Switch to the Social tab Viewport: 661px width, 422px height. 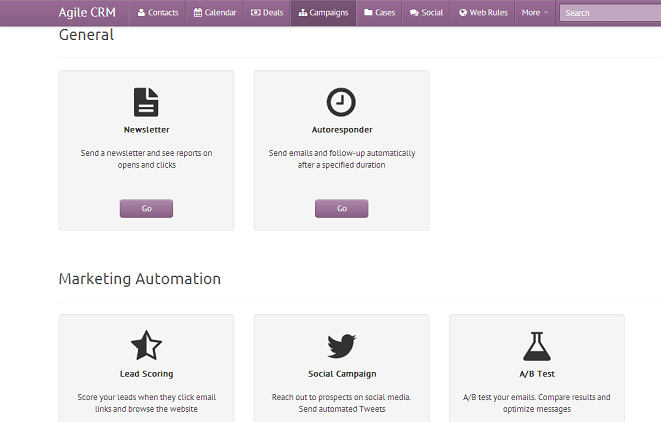pyautogui.click(x=426, y=13)
